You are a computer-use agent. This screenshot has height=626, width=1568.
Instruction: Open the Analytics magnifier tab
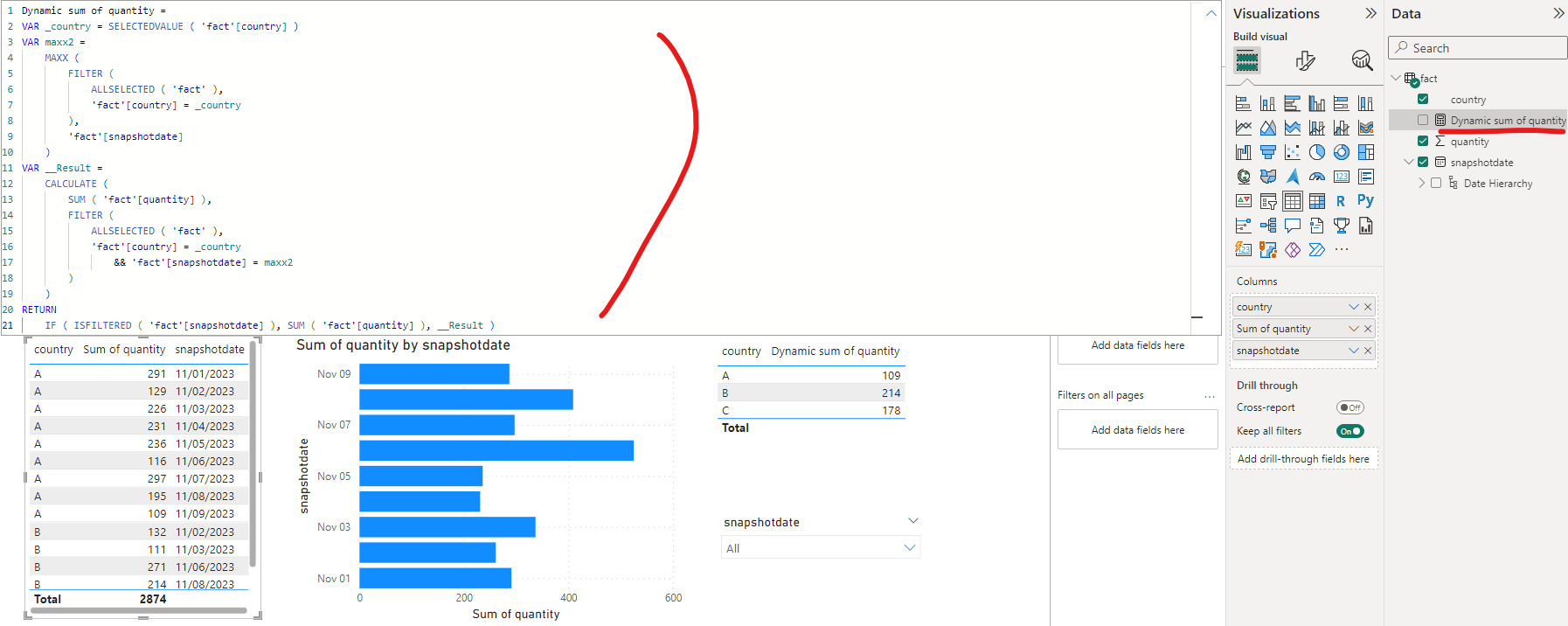click(1362, 60)
